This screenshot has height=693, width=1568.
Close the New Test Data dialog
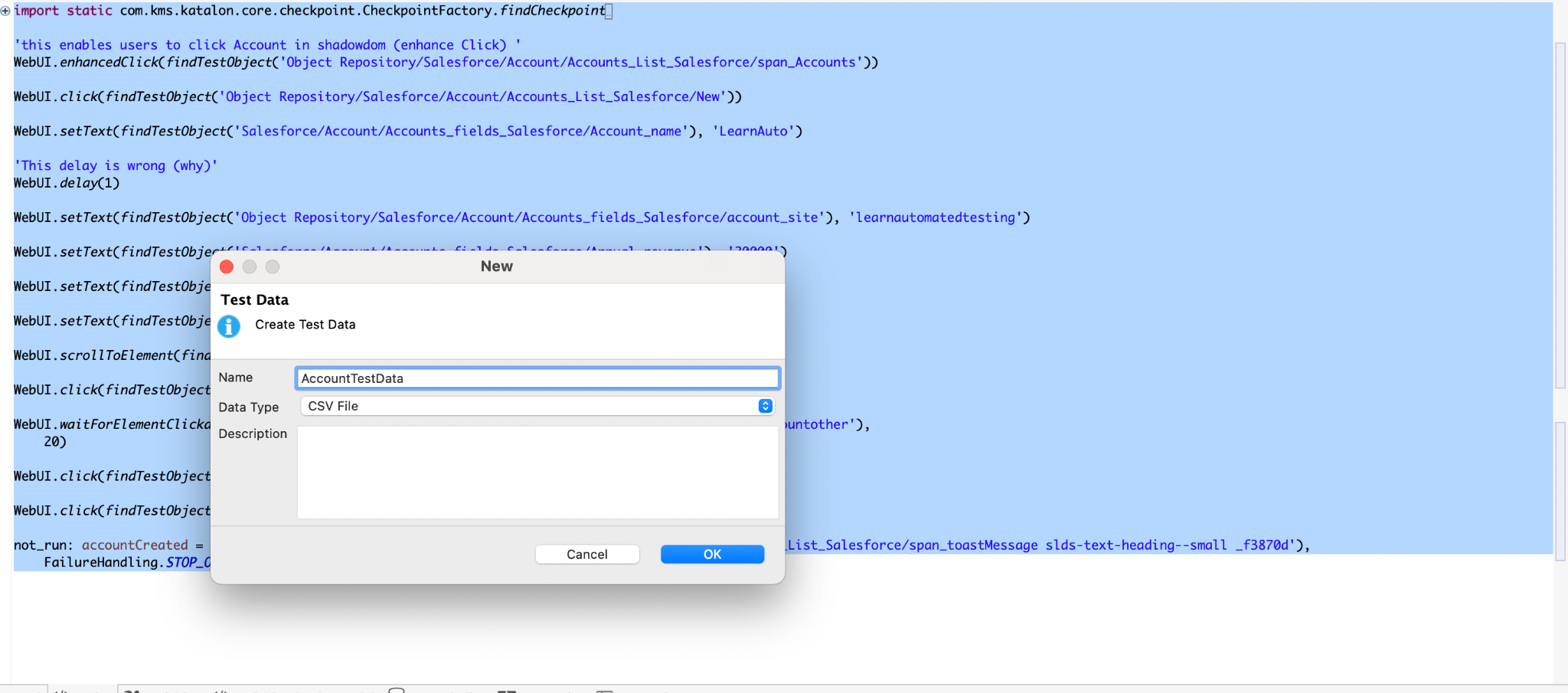(227, 266)
